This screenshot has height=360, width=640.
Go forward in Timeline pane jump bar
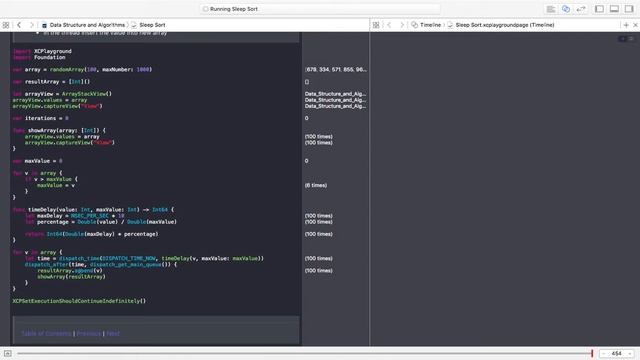402,25
